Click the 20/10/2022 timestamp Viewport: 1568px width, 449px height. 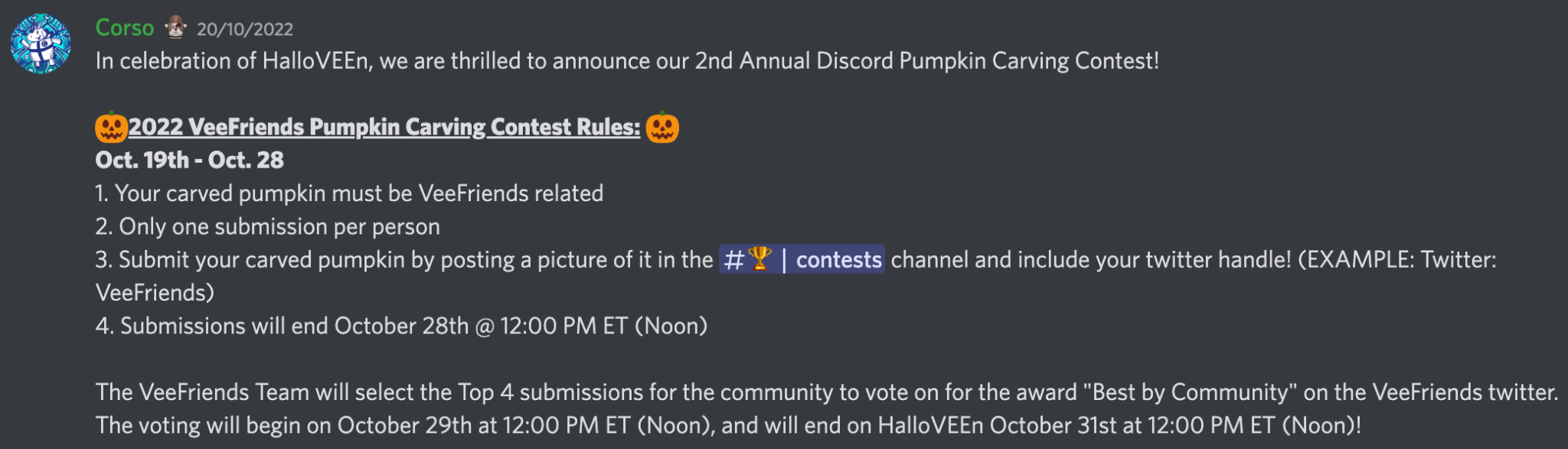point(245,29)
